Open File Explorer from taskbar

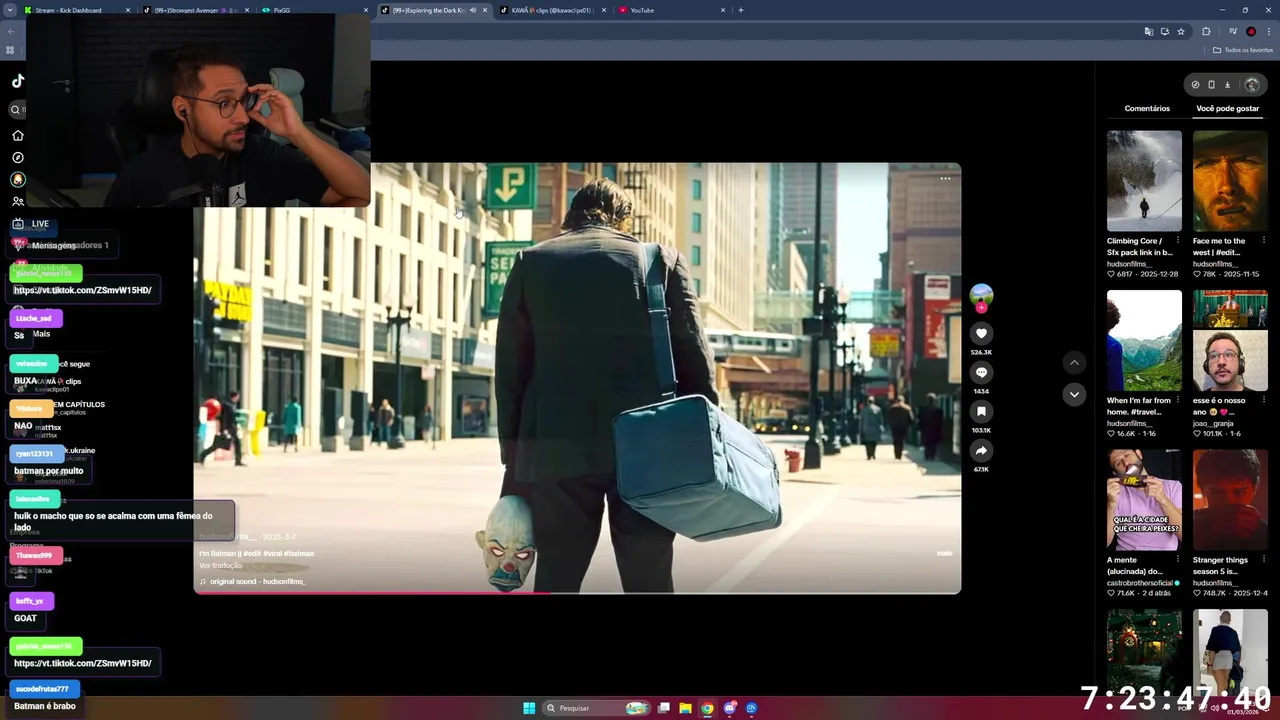pos(685,708)
